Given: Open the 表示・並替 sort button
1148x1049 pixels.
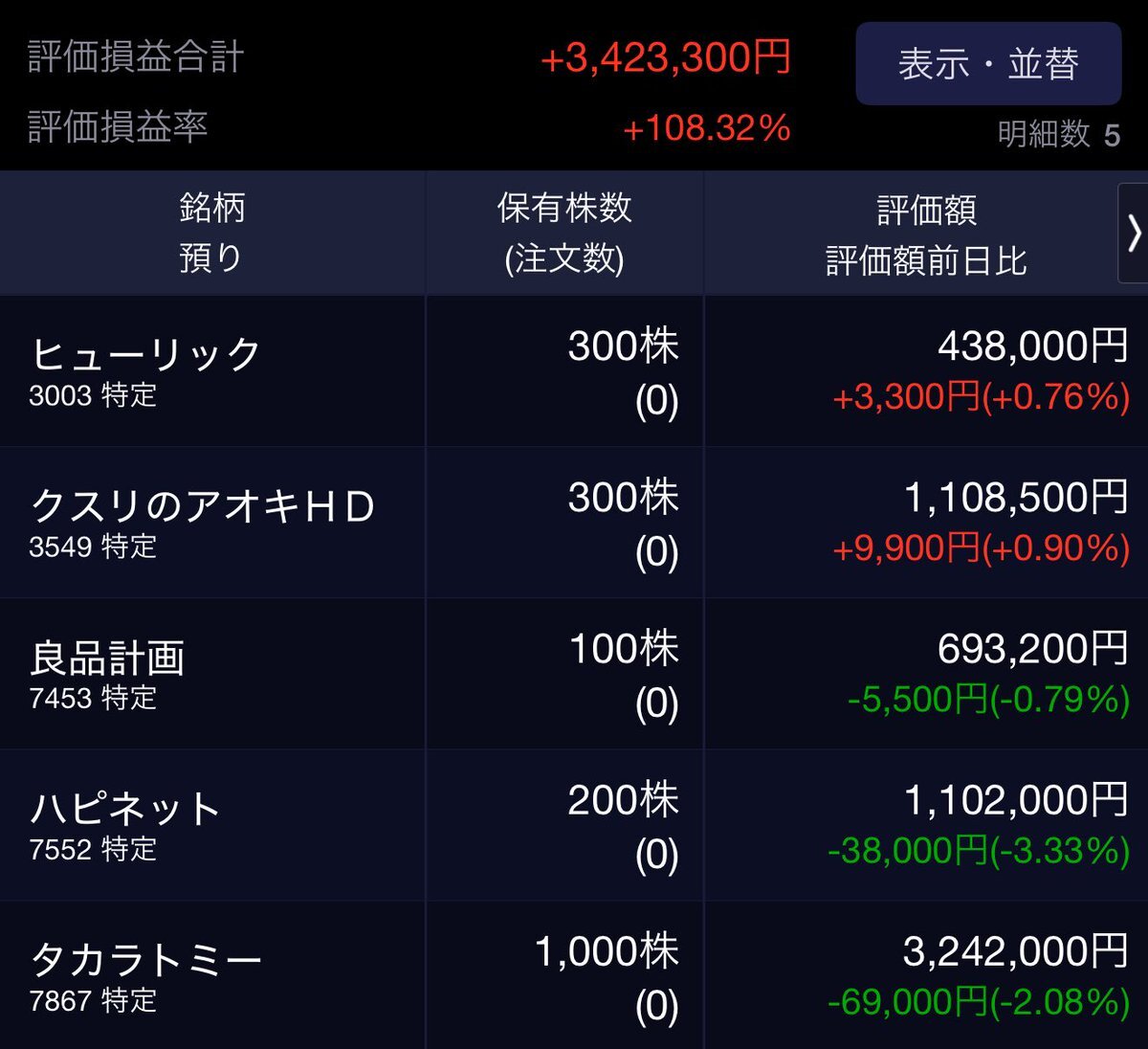Looking at the screenshot, I should (988, 64).
